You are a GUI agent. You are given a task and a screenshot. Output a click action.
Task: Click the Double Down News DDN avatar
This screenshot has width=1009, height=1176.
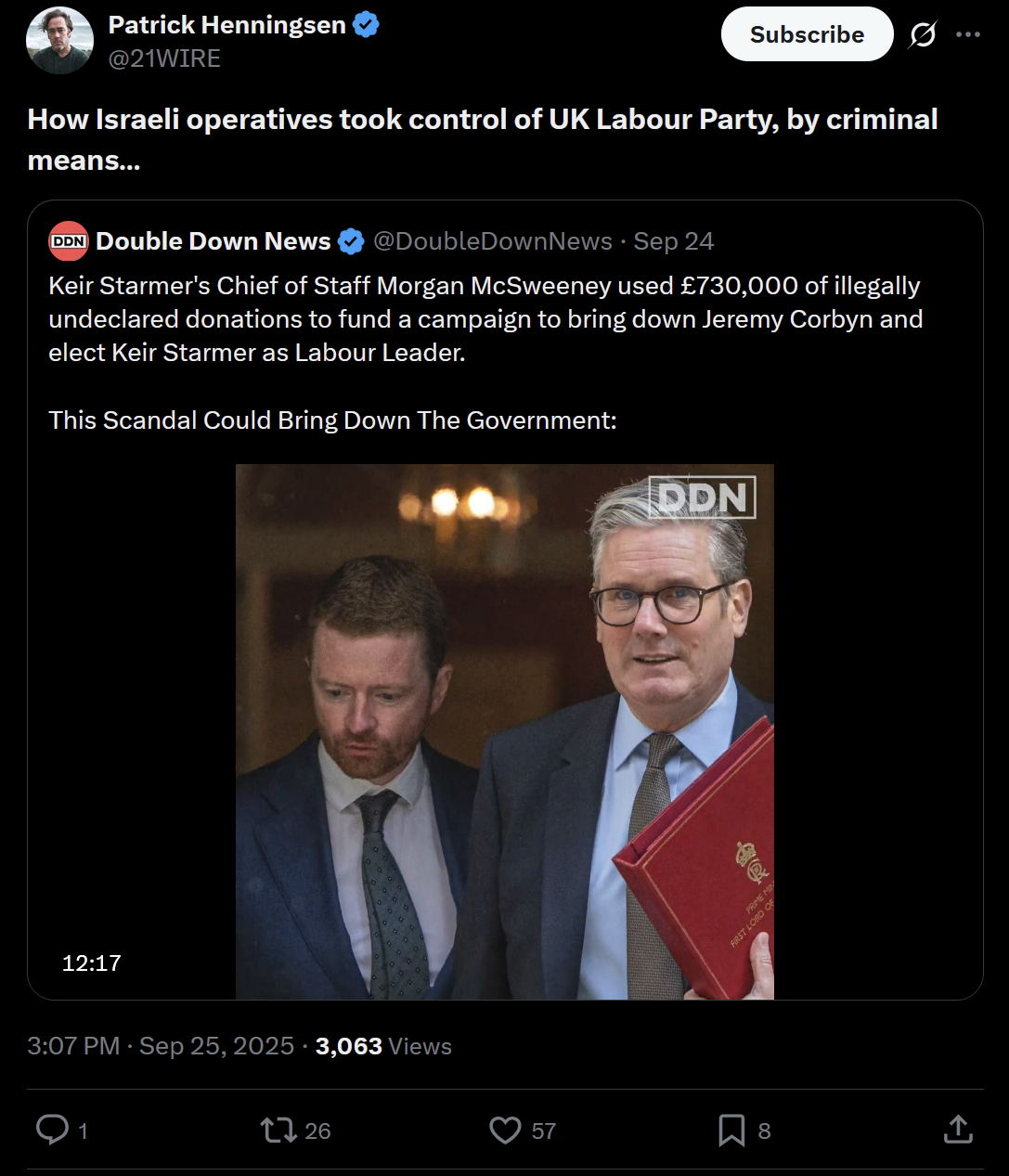[x=69, y=241]
